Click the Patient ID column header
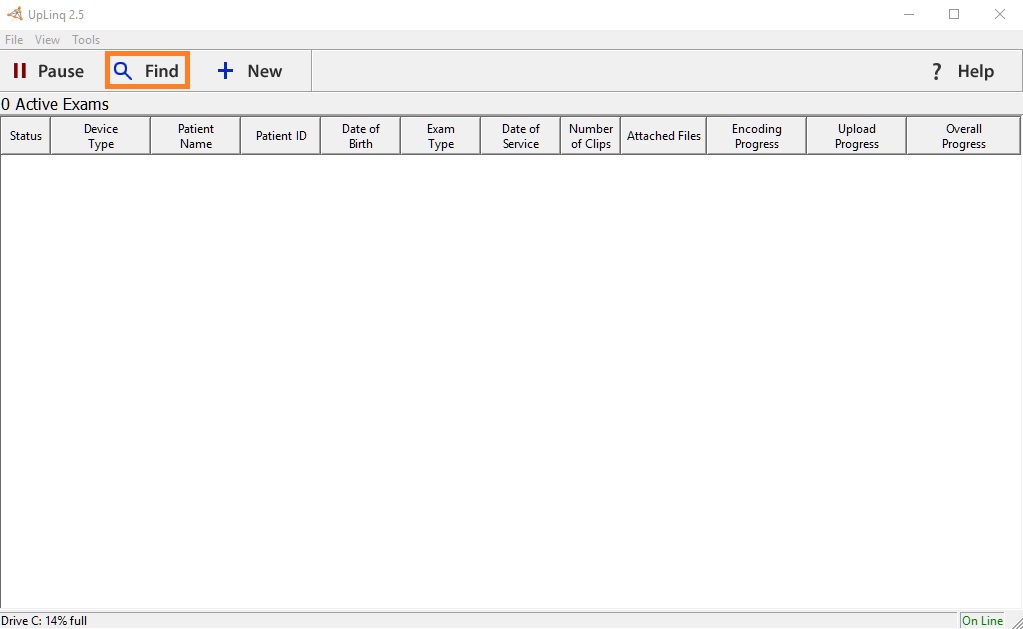This screenshot has height=629, width=1023. 281,136
